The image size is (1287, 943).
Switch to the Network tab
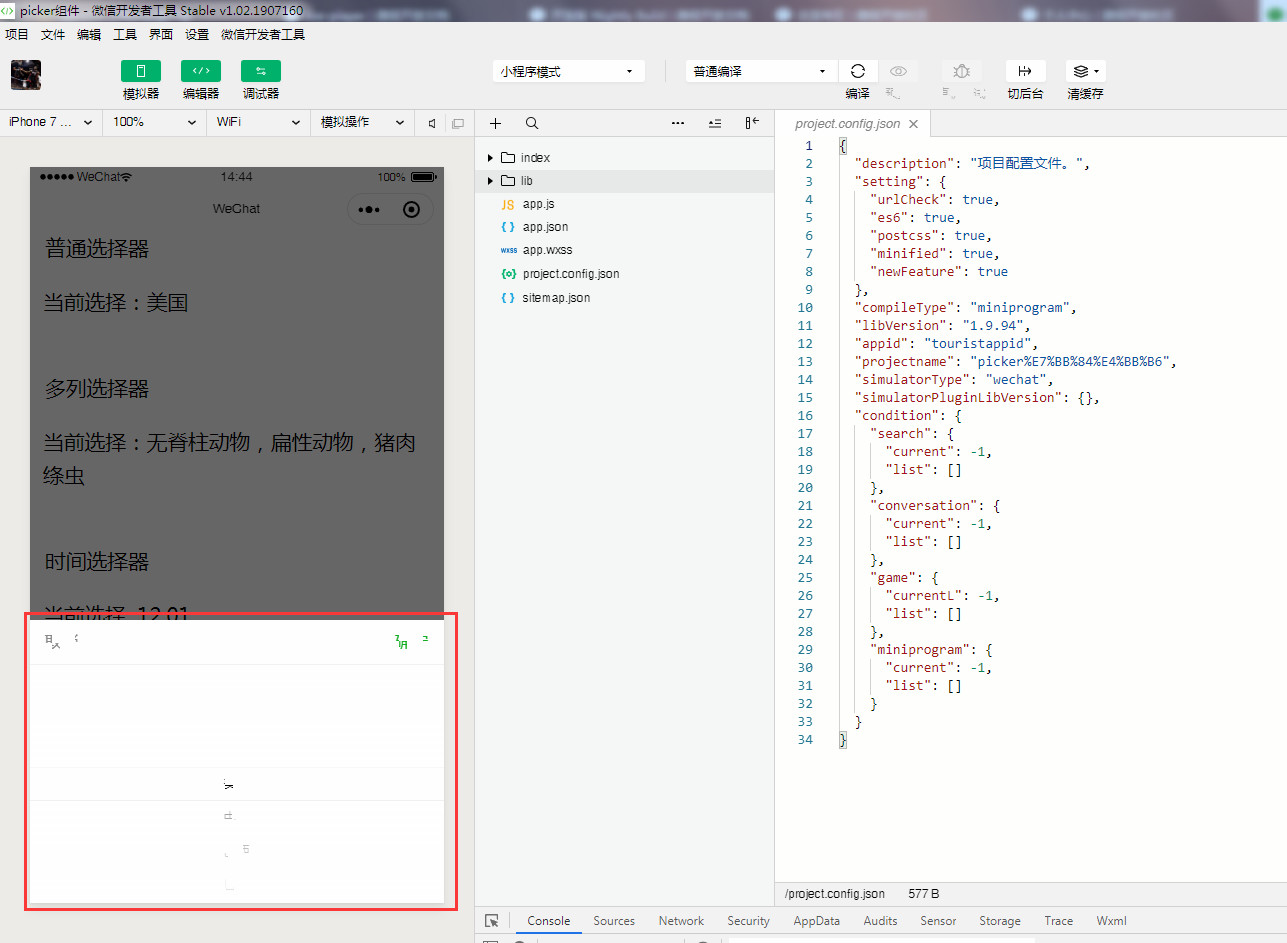pos(681,921)
